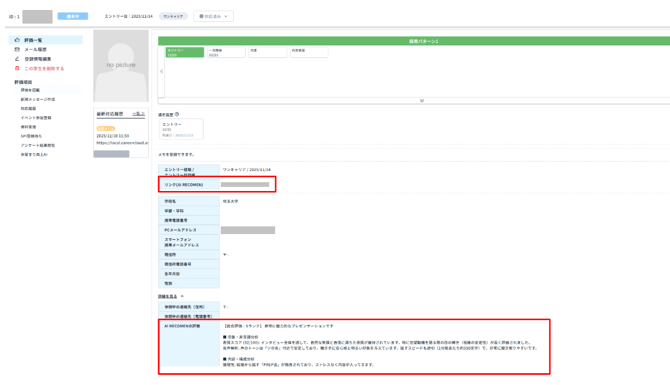Click the green エントリー step box
Viewport: 670px width, 385px height.
pyautogui.click(x=185, y=52)
